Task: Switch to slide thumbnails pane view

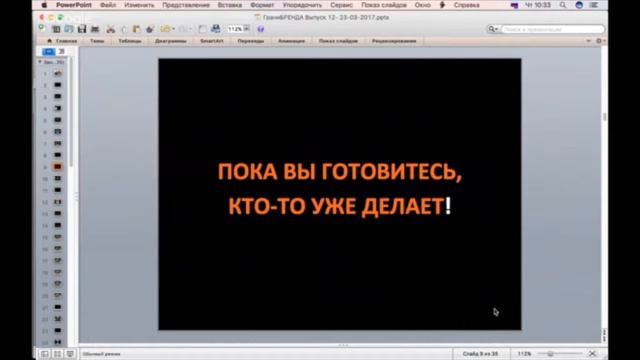Action: pyautogui.click(x=48, y=51)
